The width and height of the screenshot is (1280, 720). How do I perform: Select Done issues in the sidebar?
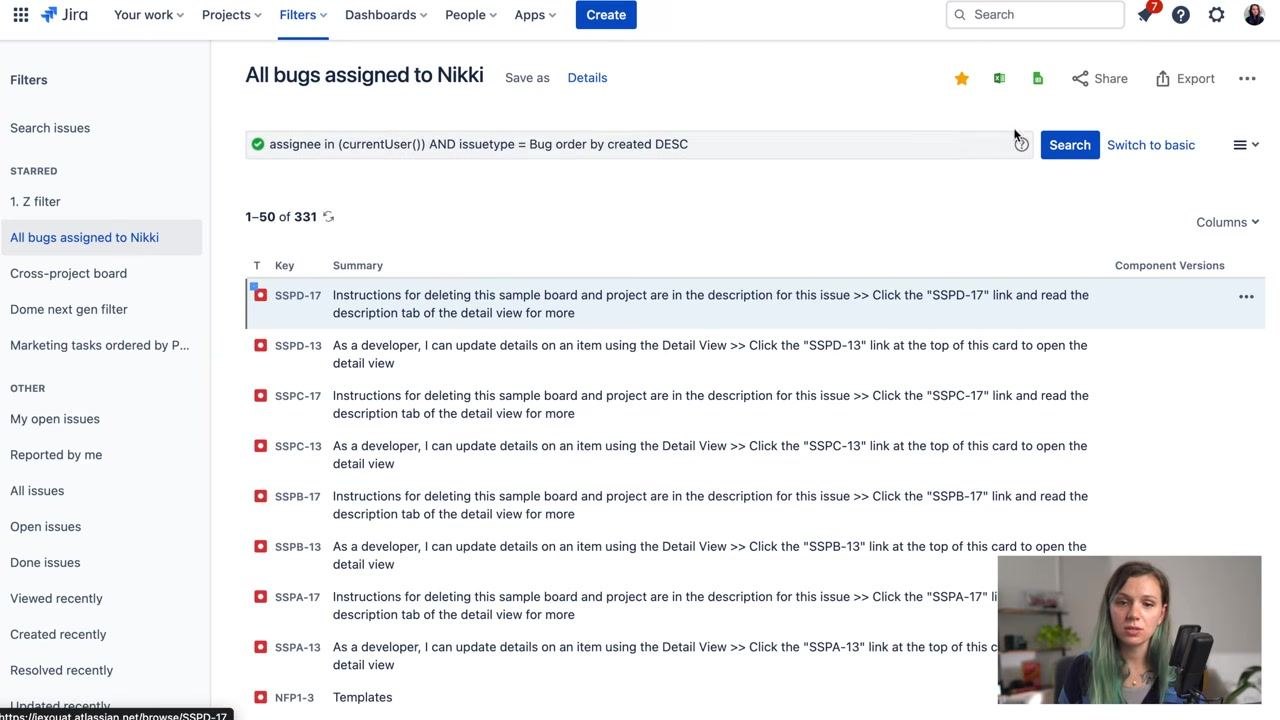coord(45,563)
